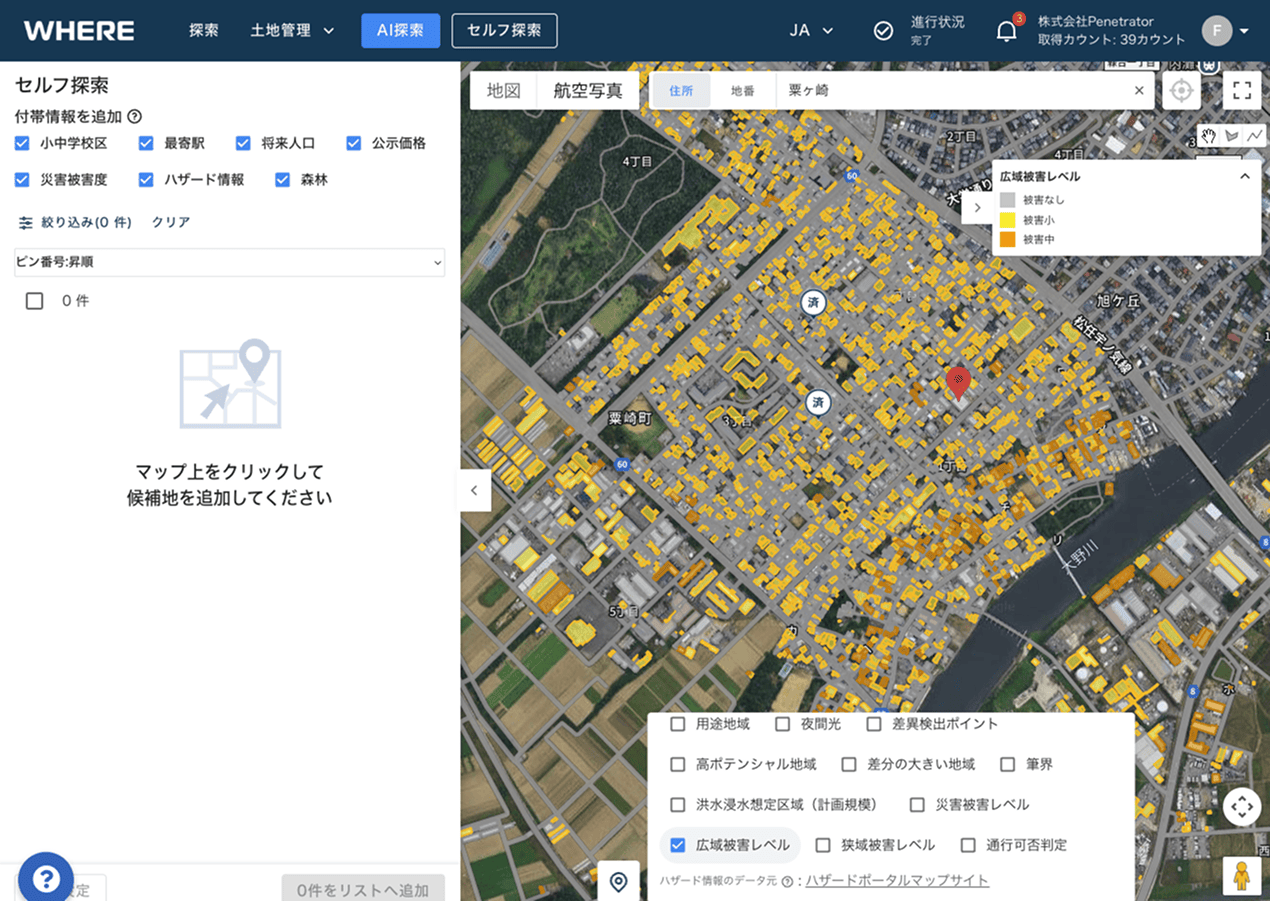Click the AI探索 button

[x=400, y=31]
